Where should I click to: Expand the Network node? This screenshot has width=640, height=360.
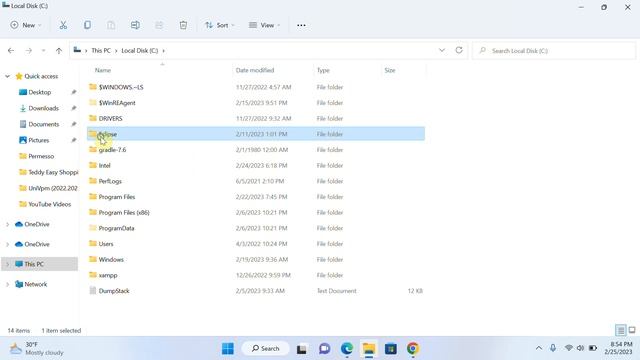(x=7, y=284)
